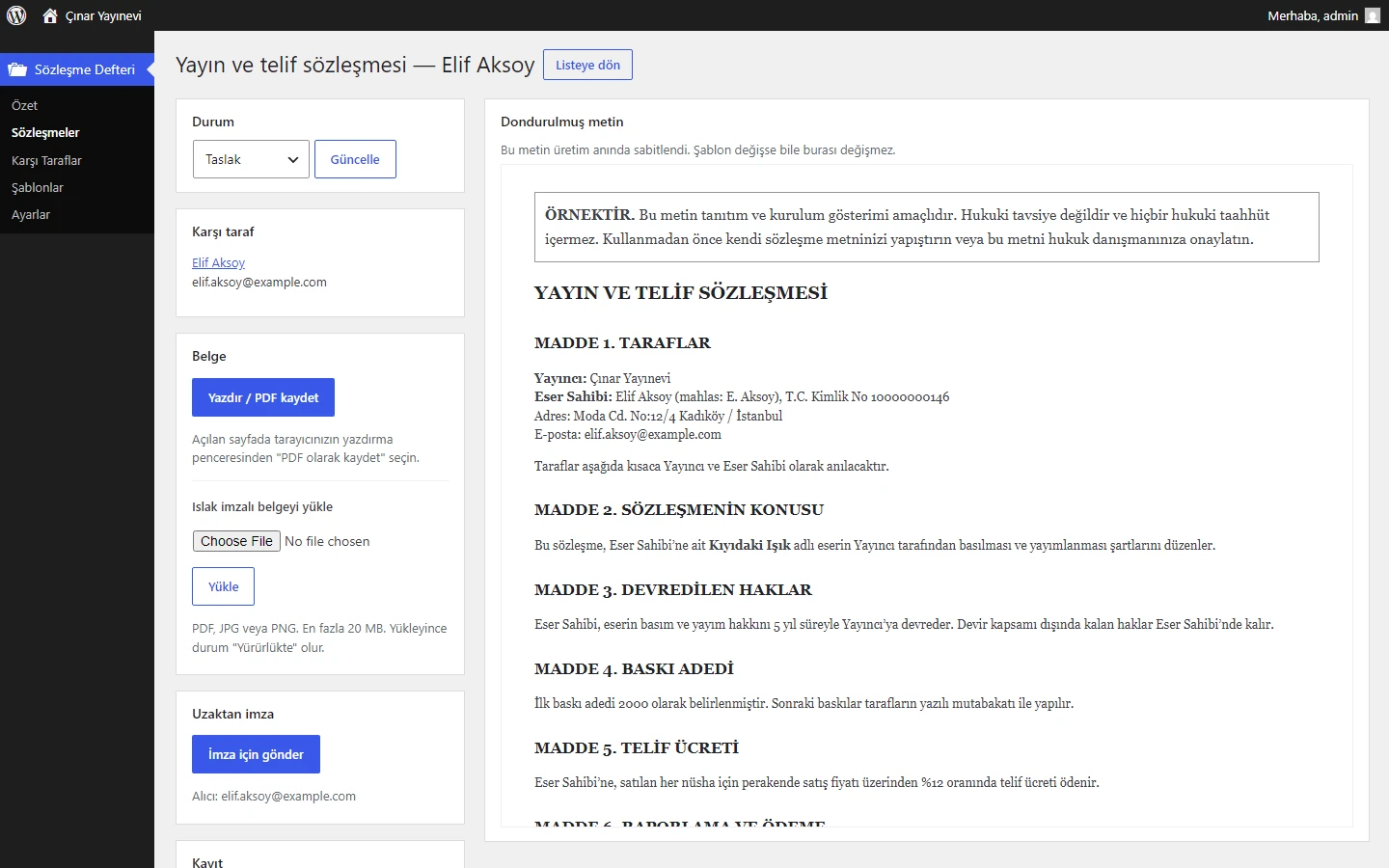Click the Choose File button

point(236,541)
